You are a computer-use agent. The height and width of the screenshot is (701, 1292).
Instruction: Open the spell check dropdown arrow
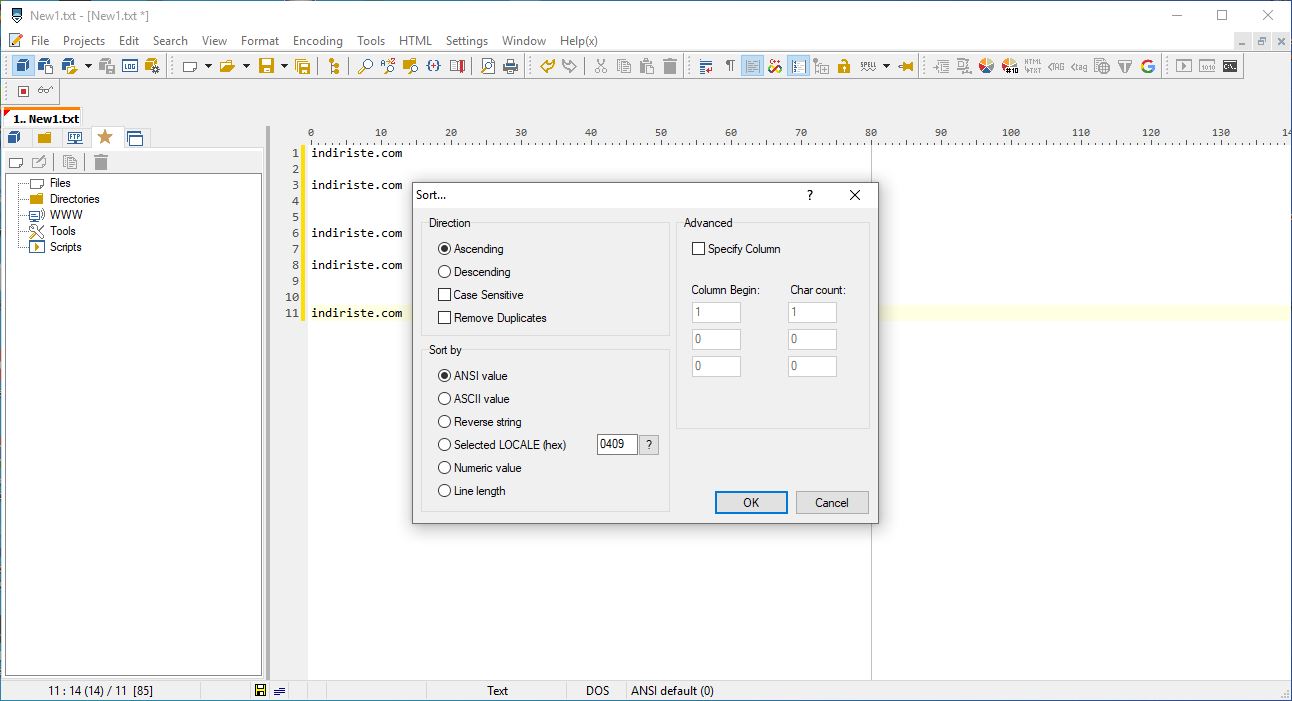[886, 66]
